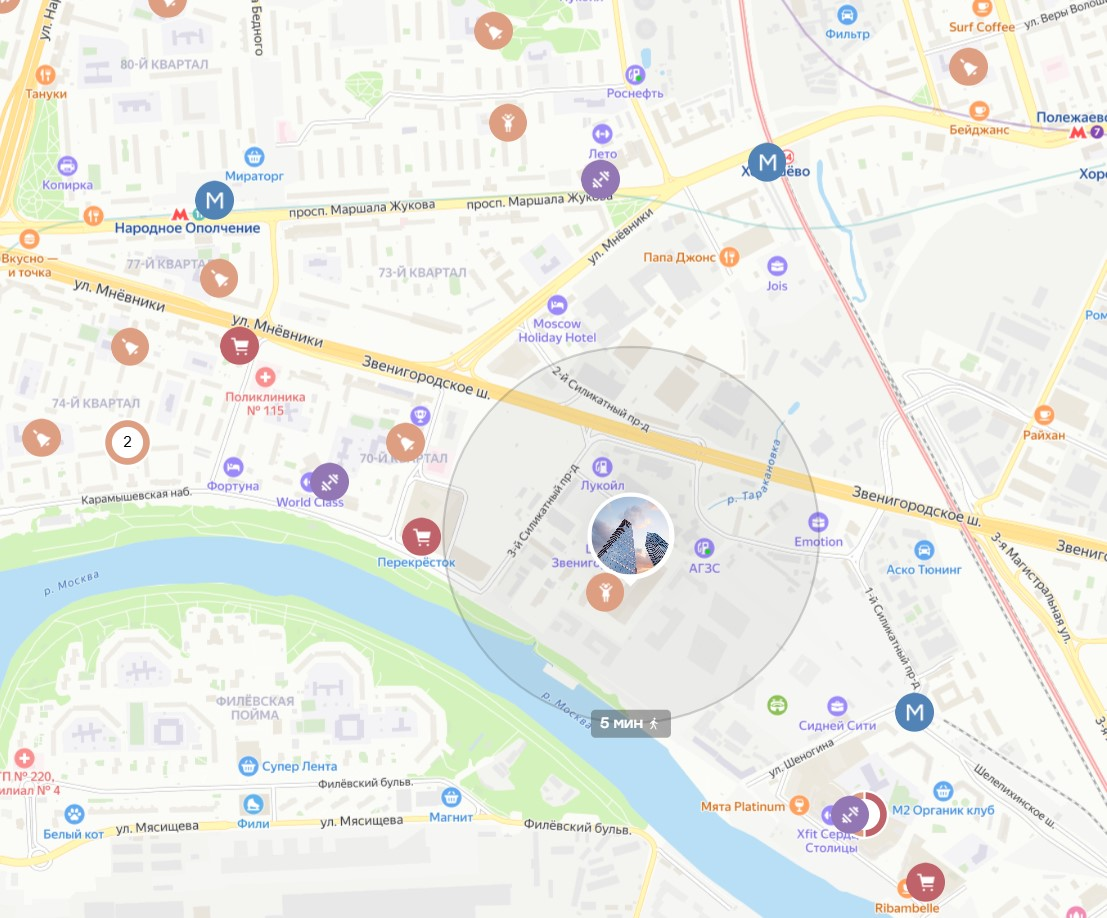Open the Мята Platinum place label

pos(743,806)
